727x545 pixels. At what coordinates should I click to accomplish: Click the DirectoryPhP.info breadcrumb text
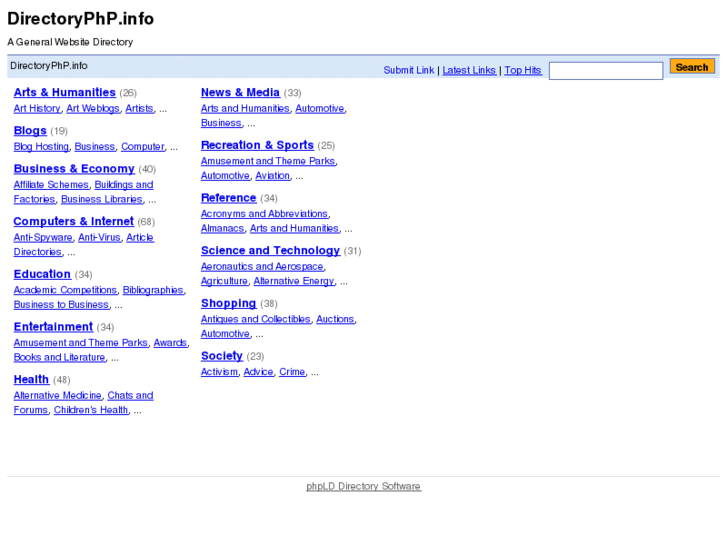coord(49,66)
